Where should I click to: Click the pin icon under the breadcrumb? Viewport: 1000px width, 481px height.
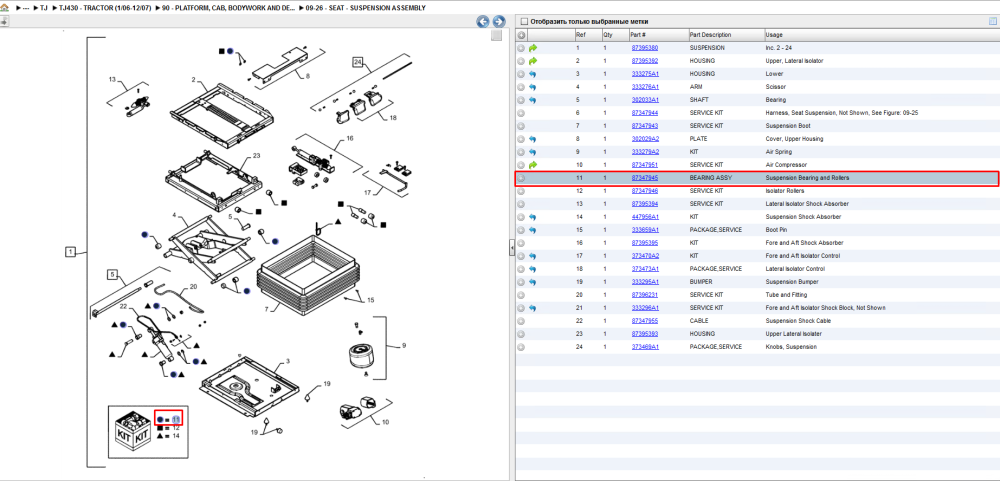click(4, 22)
